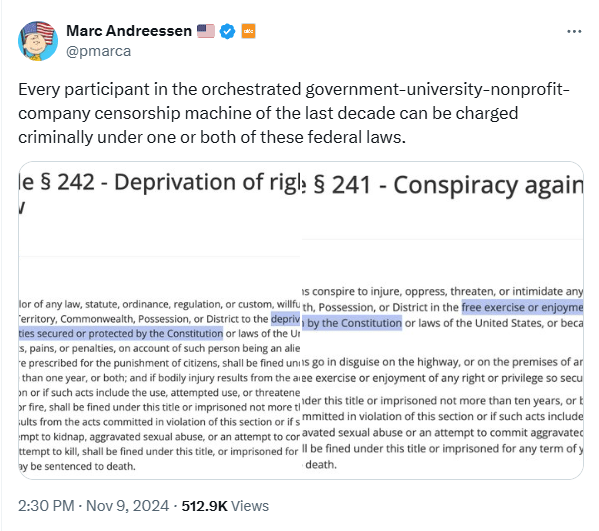Open the § 242 Deprivation of rights image

[x=160, y=320]
